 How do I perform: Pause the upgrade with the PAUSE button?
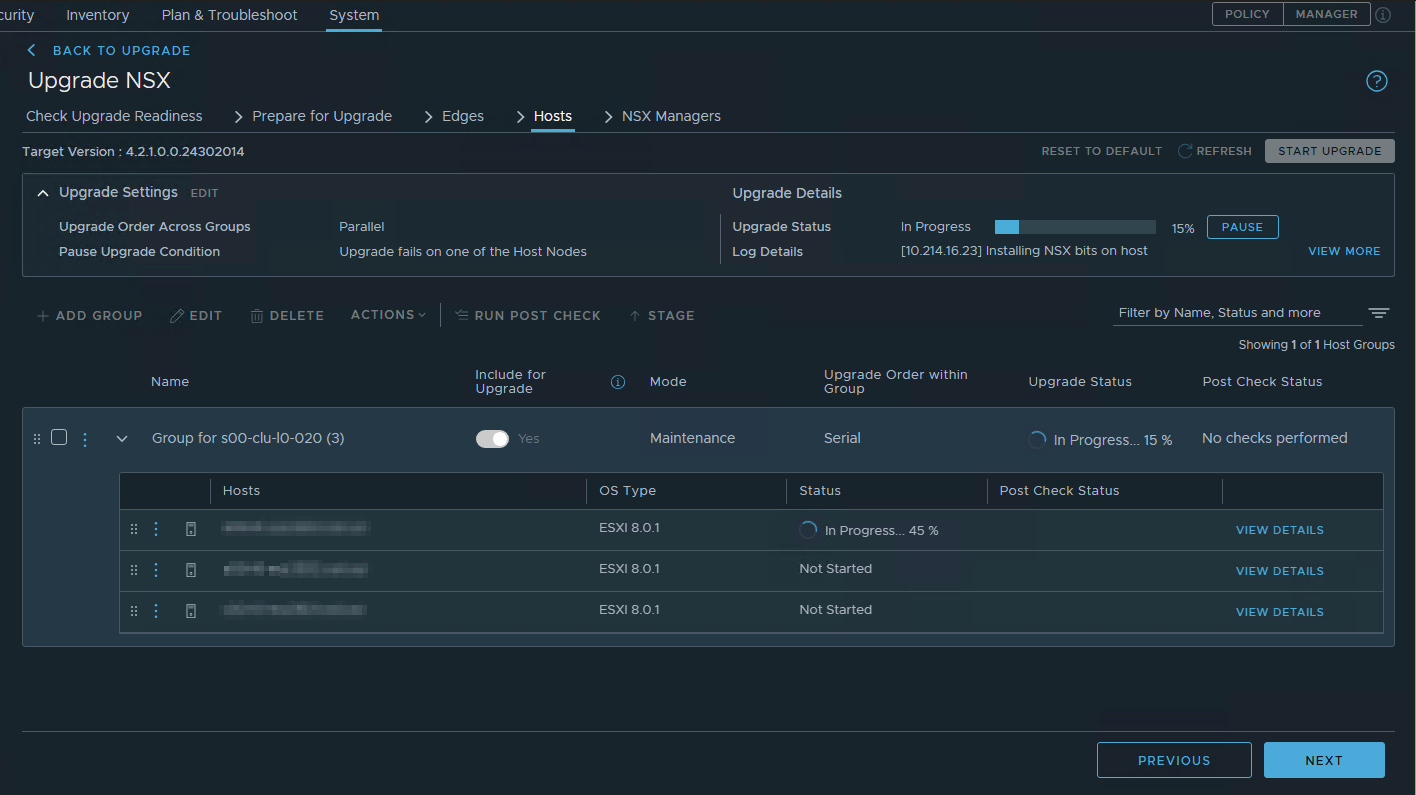[x=1243, y=227]
